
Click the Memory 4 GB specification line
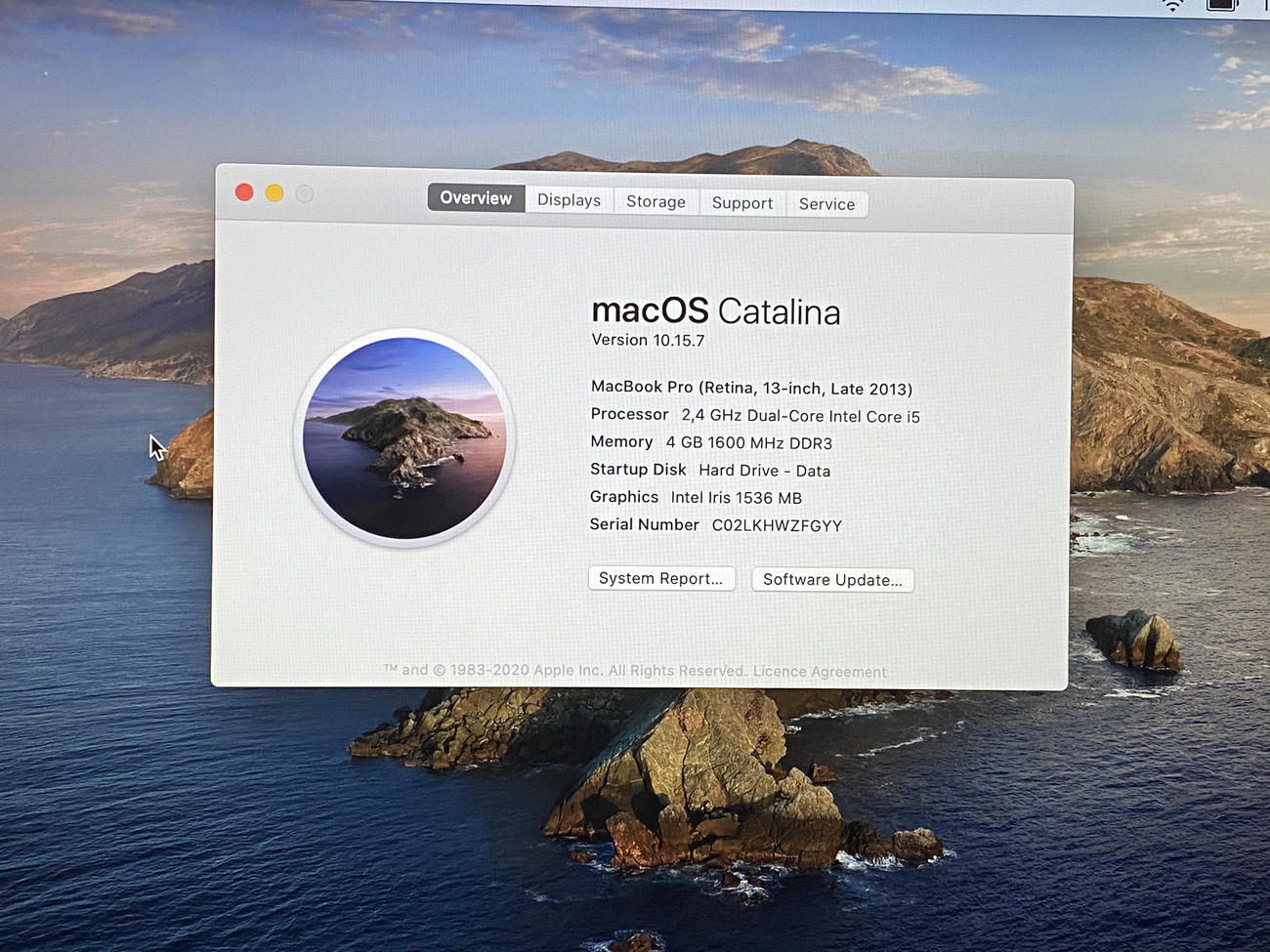pyautogui.click(x=710, y=442)
